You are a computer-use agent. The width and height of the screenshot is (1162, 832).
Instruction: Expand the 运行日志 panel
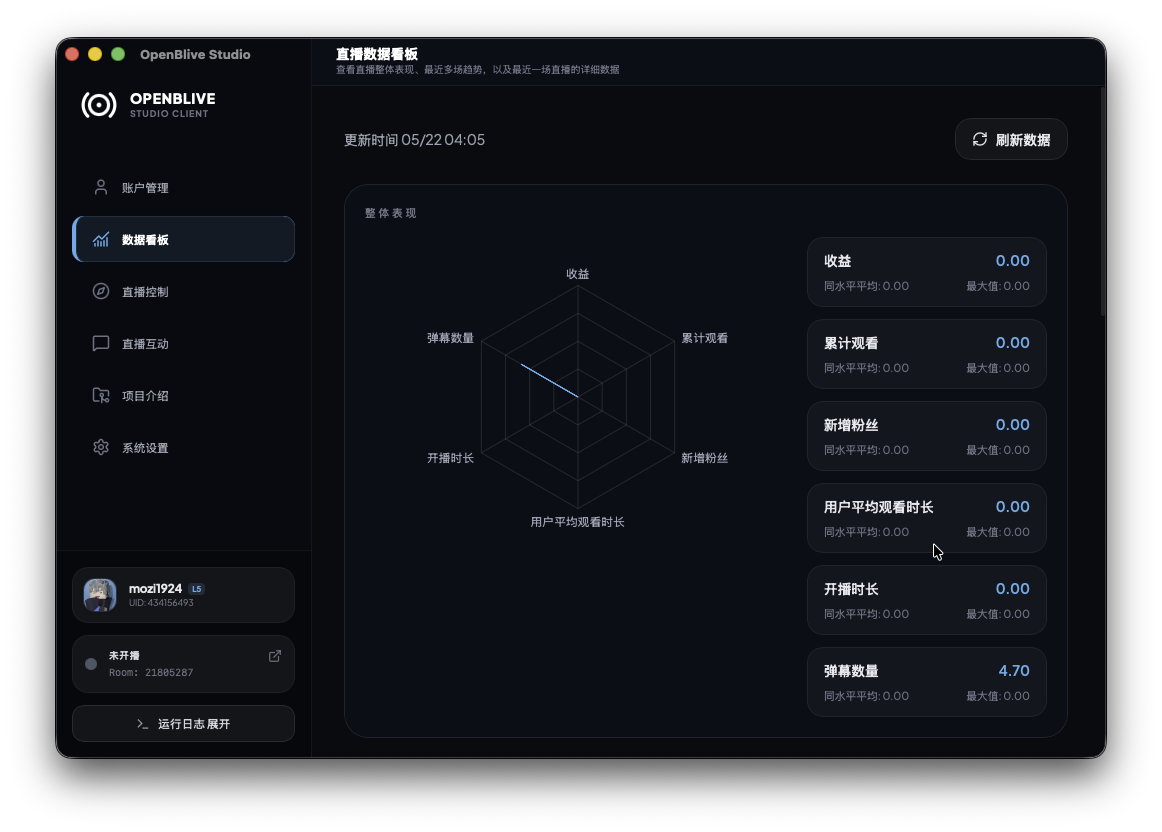183,724
